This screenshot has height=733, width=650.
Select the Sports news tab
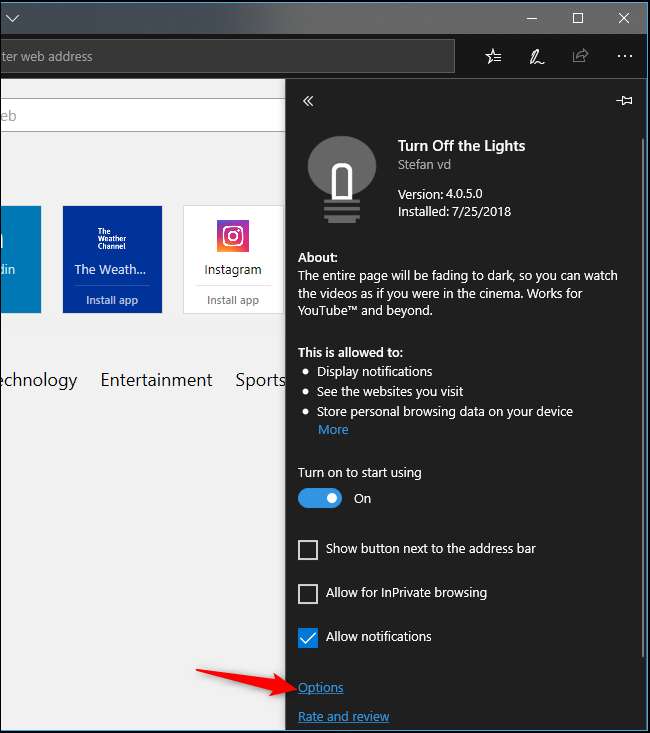point(259,380)
